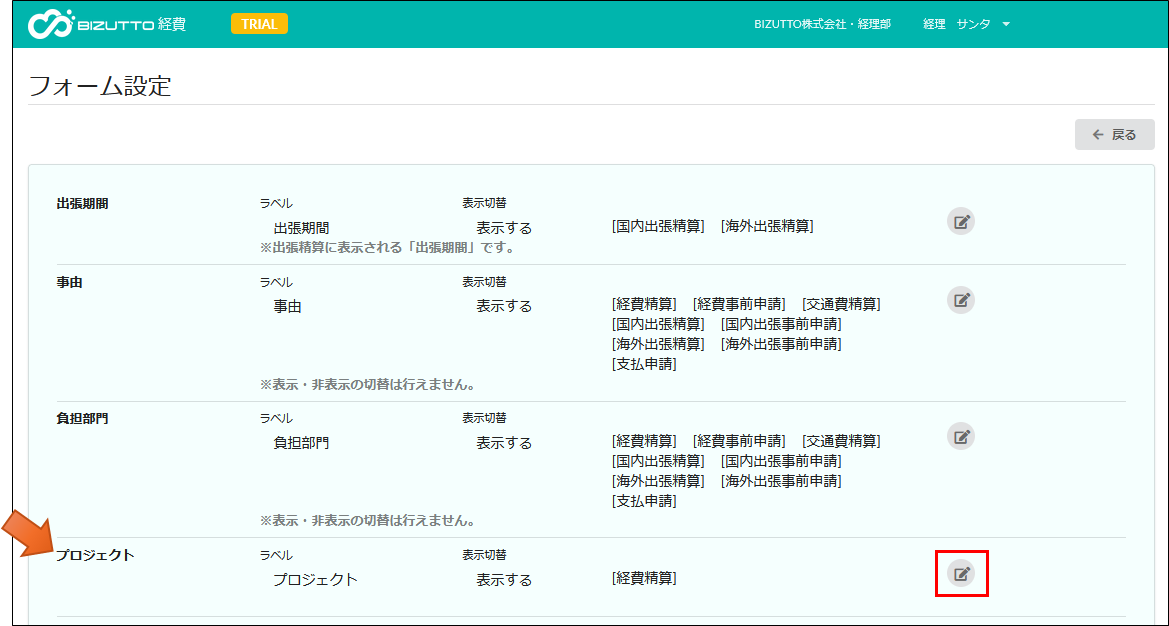Click [支払申請] tag in 事由 row
Screen dimensions: 1169x626
(x=644, y=364)
